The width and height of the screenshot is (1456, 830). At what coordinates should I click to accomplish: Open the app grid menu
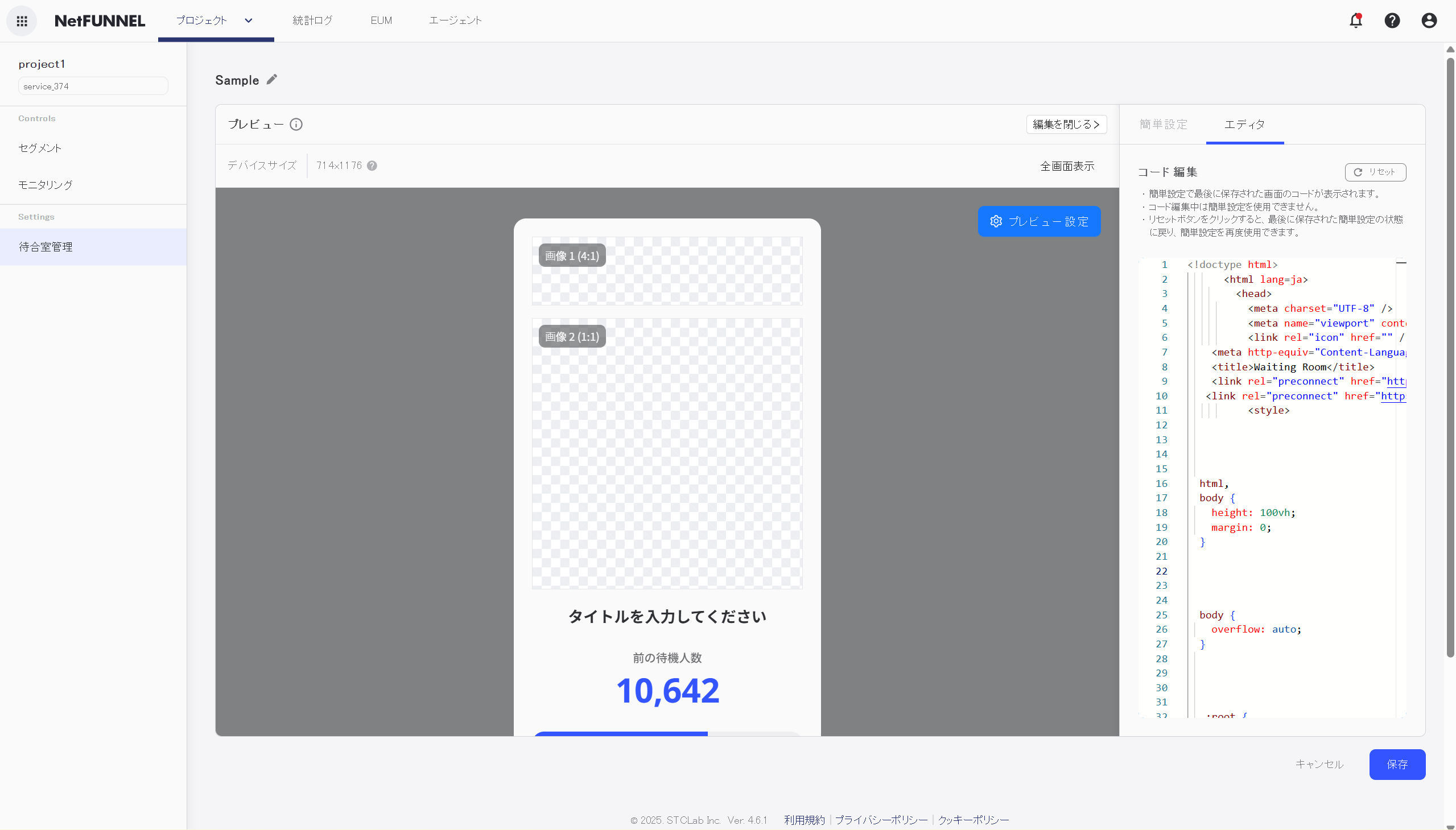22,20
